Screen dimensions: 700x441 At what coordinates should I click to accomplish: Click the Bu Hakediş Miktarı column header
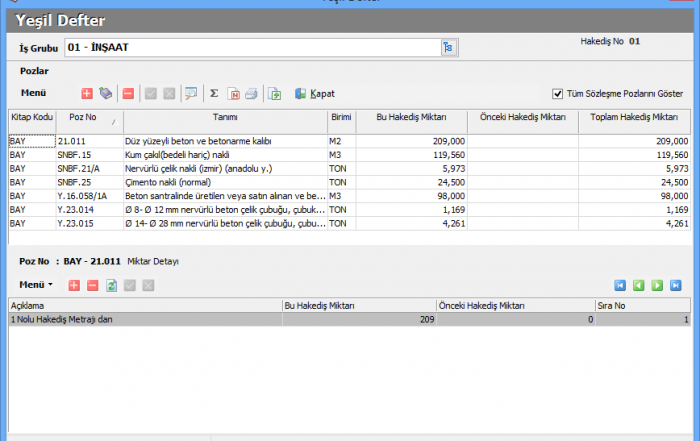click(410, 118)
